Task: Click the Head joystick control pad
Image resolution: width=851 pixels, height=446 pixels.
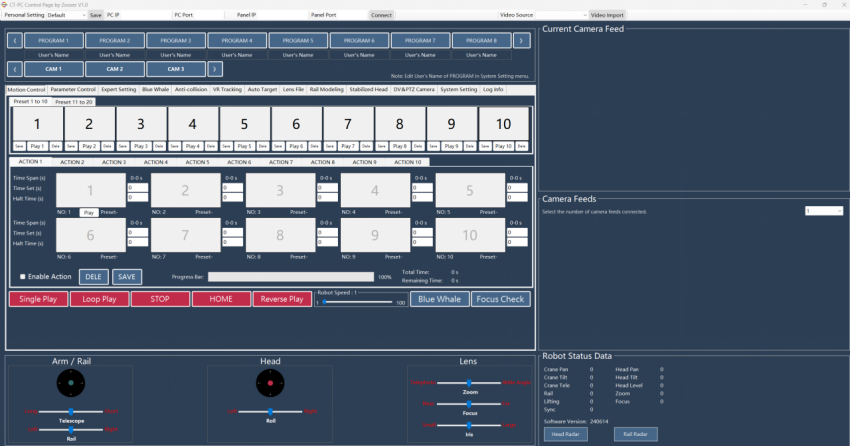Action: [270, 382]
